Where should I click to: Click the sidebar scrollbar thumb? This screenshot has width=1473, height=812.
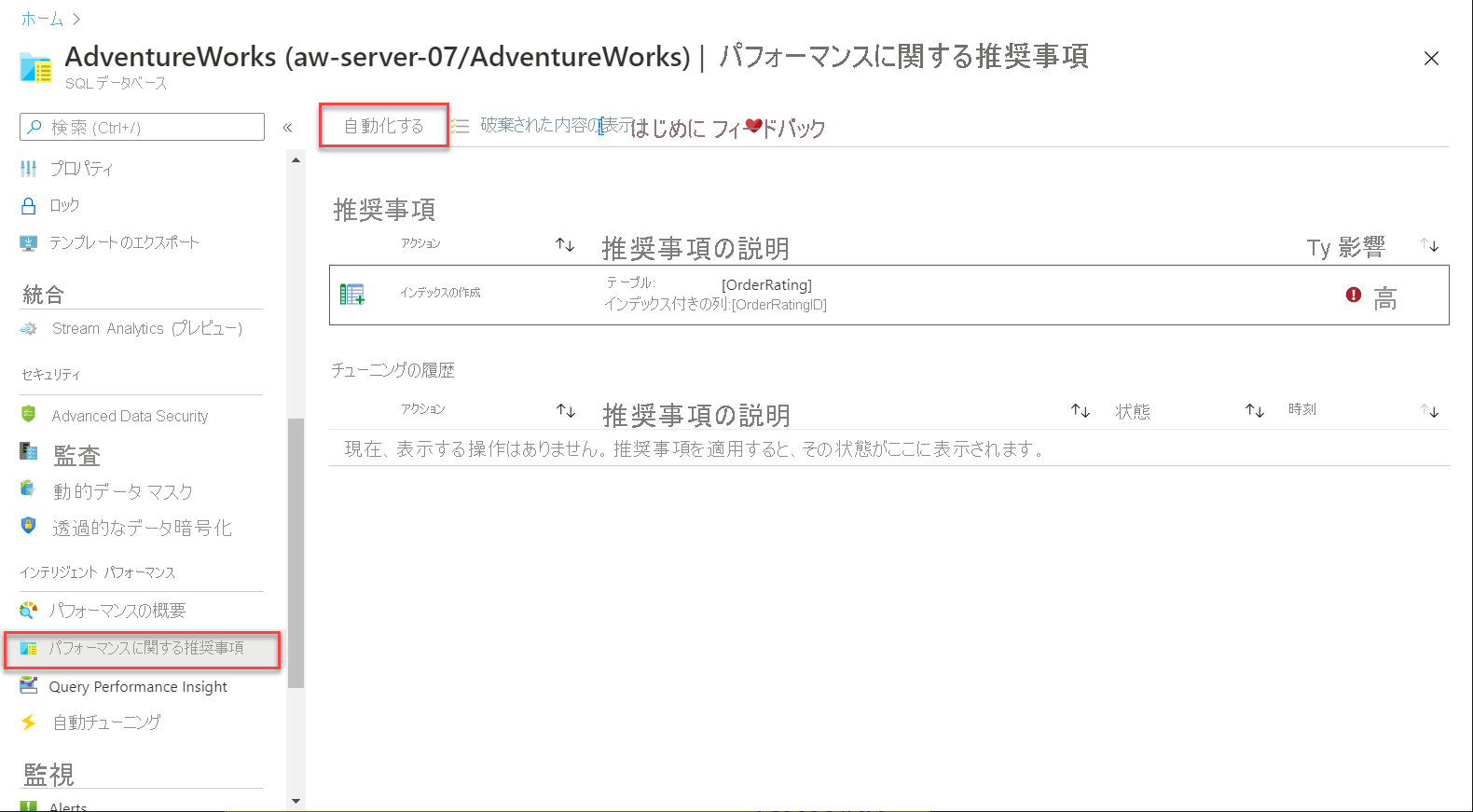coord(296,553)
